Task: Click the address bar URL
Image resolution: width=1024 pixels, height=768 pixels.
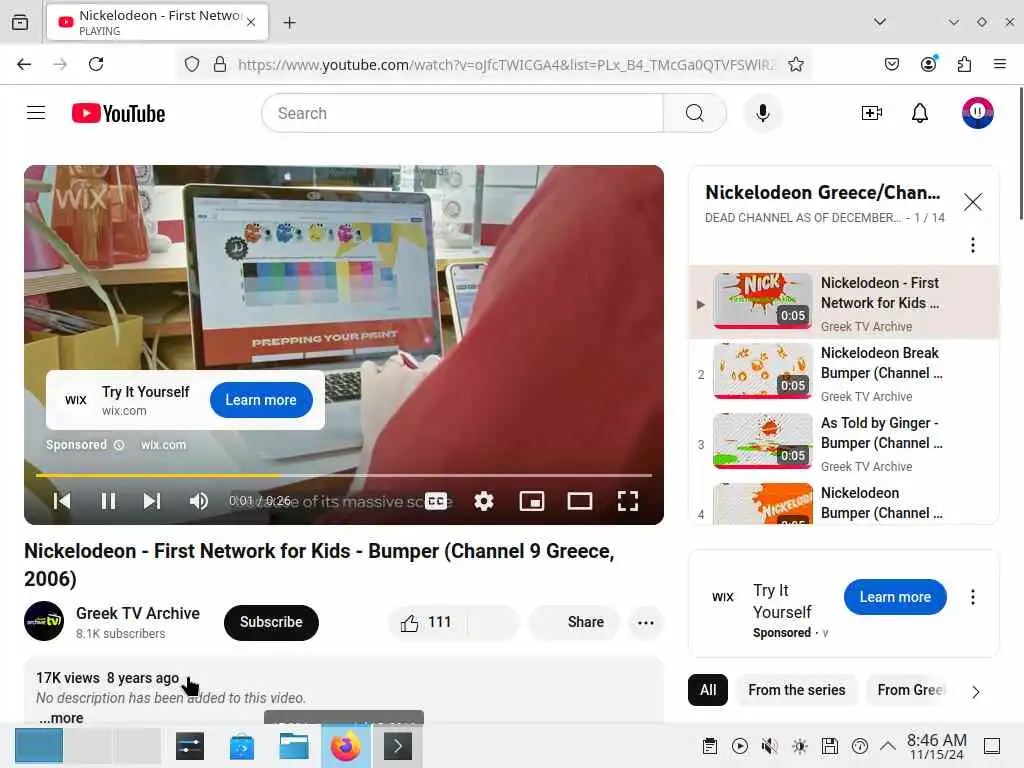Action: (x=506, y=64)
